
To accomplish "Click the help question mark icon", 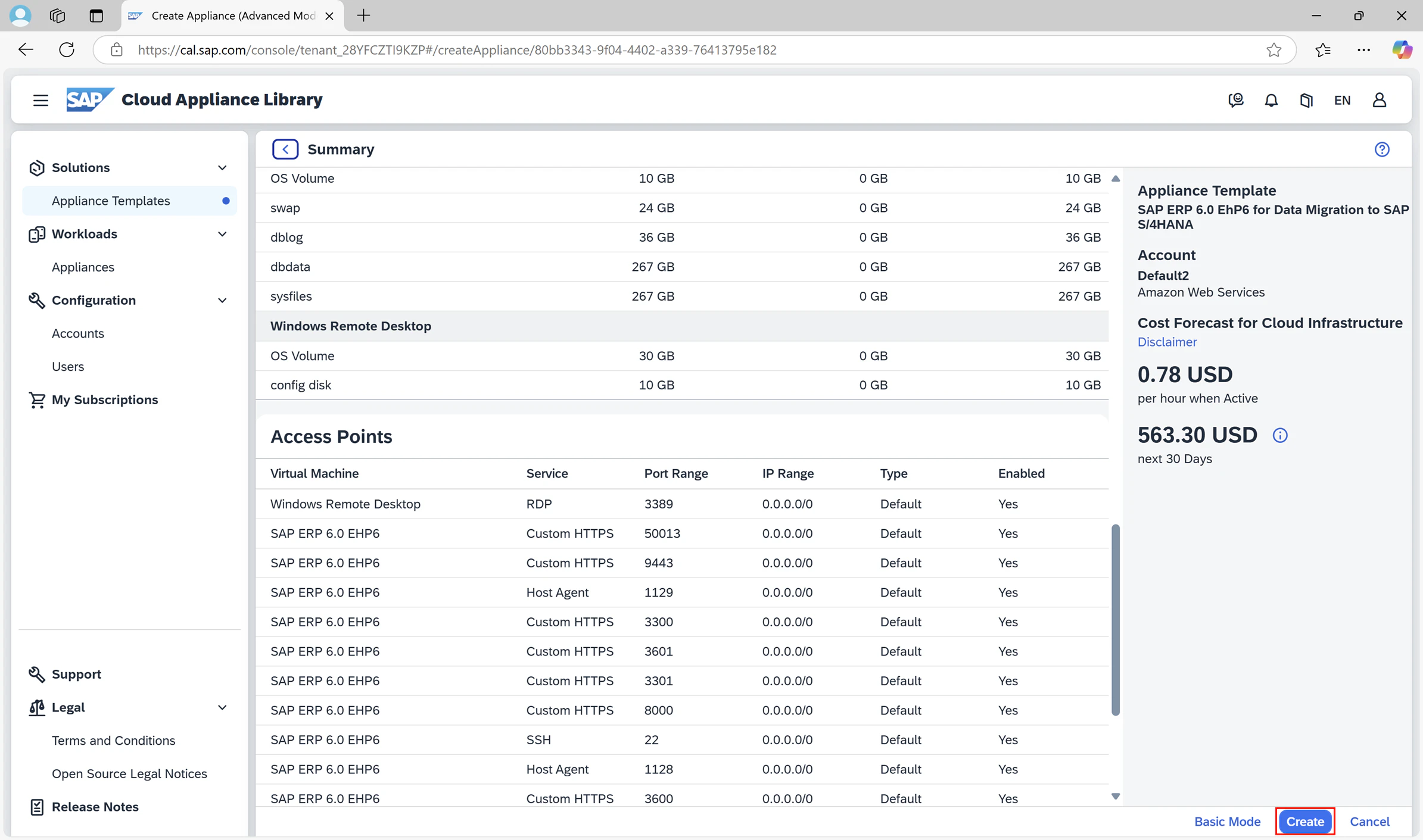I will [x=1382, y=149].
